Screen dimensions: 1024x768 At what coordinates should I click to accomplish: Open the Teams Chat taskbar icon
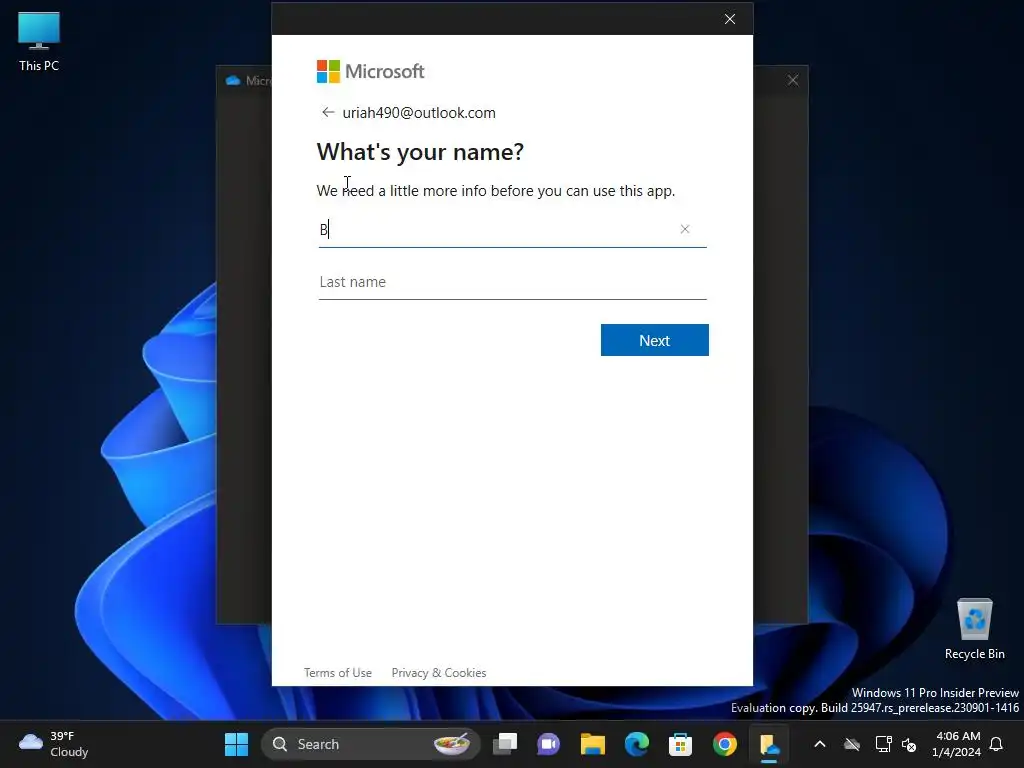549,744
